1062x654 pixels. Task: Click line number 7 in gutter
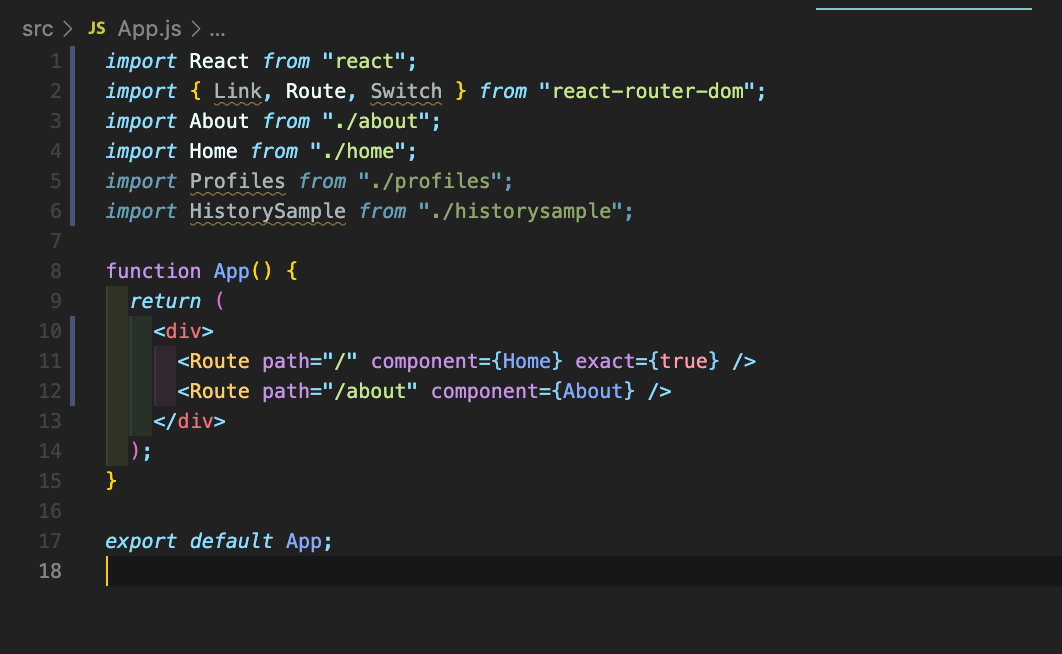pyautogui.click(x=56, y=242)
